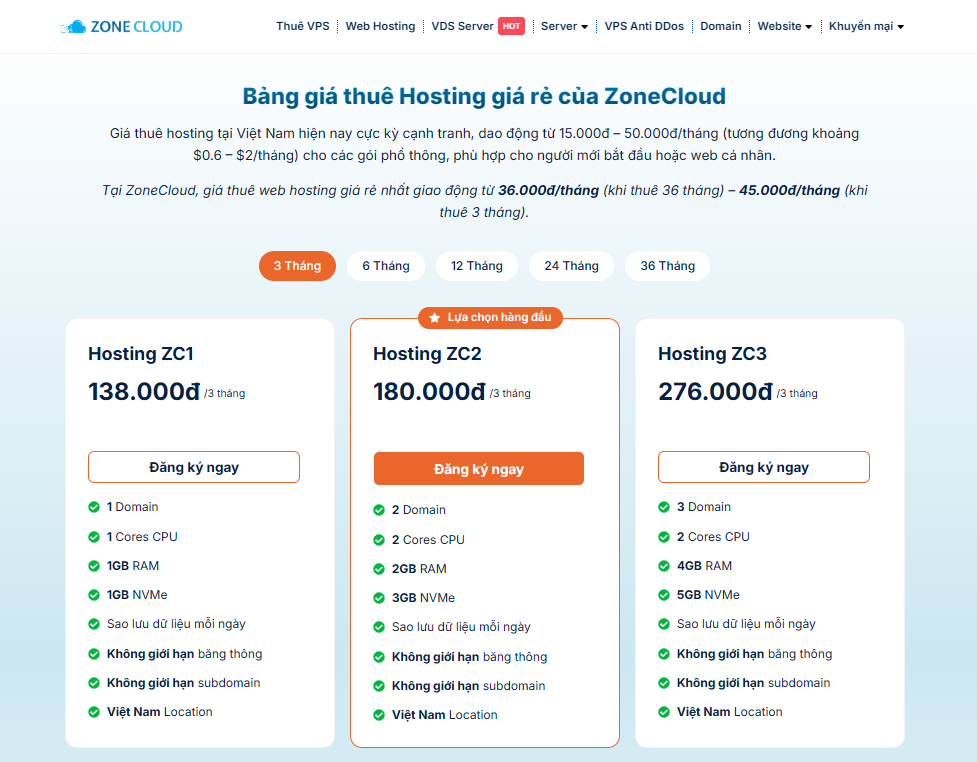The image size is (977, 762).
Task: Click the green check beside 3GB NVMe
Action: [x=379, y=598]
